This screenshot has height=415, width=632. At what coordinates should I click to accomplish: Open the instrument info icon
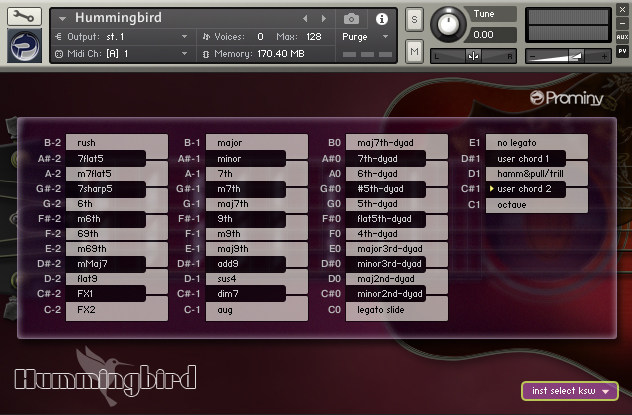382,19
